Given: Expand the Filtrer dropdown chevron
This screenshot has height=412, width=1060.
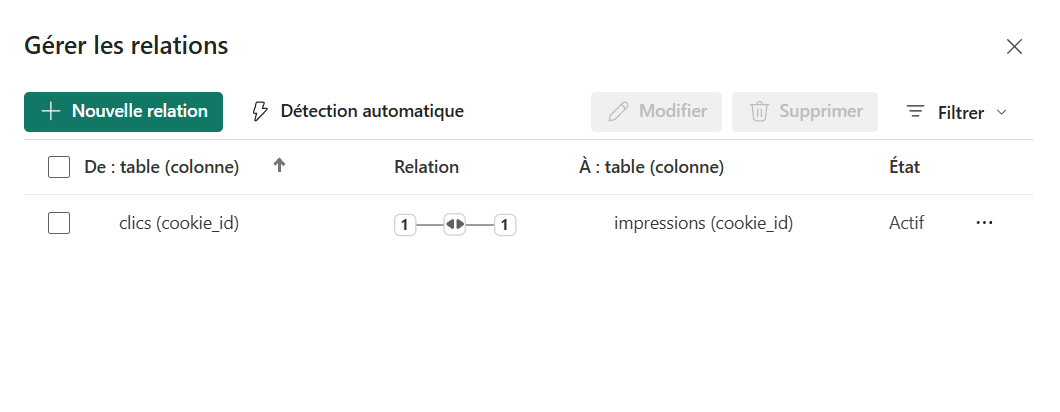Looking at the screenshot, I should 1001,113.
